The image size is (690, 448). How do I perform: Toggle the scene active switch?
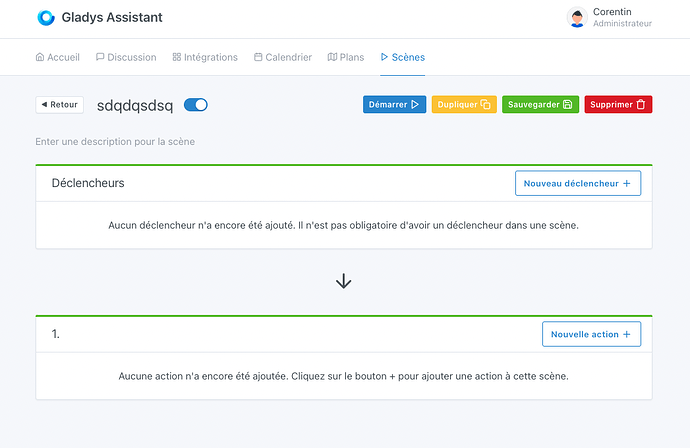coord(196,105)
